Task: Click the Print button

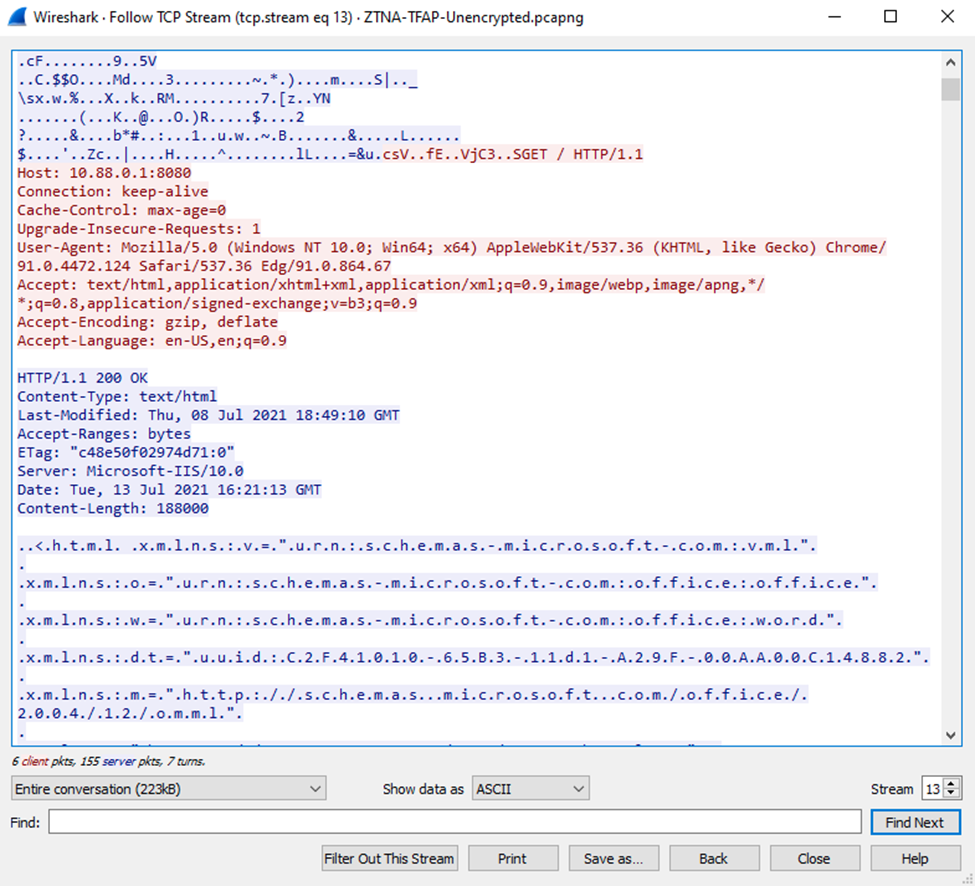Action: [x=512, y=858]
